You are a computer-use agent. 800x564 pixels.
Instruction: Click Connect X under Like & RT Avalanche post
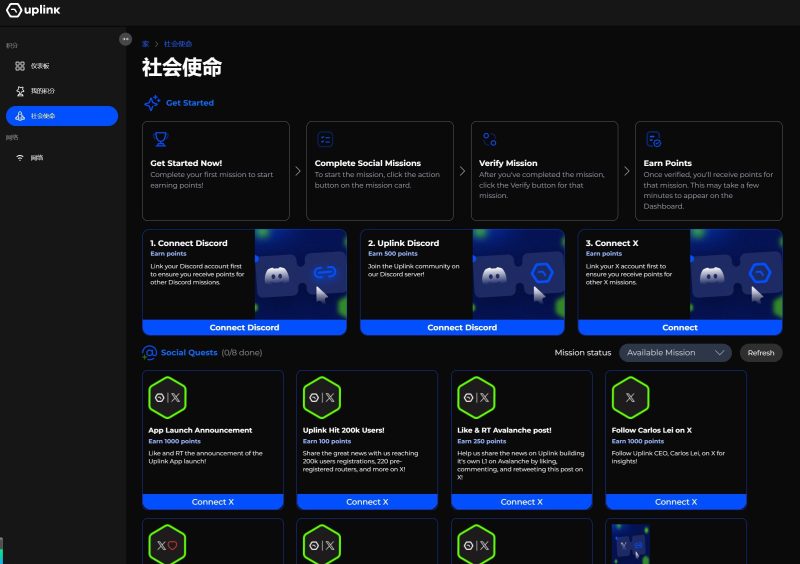point(521,502)
